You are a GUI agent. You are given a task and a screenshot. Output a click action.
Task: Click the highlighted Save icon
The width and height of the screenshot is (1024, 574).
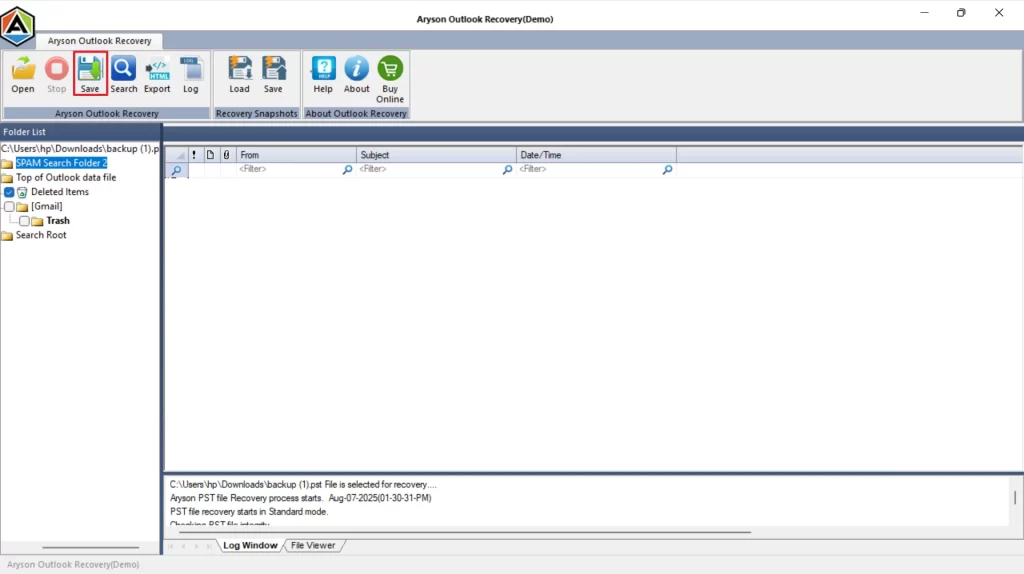pyautogui.click(x=90, y=74)
